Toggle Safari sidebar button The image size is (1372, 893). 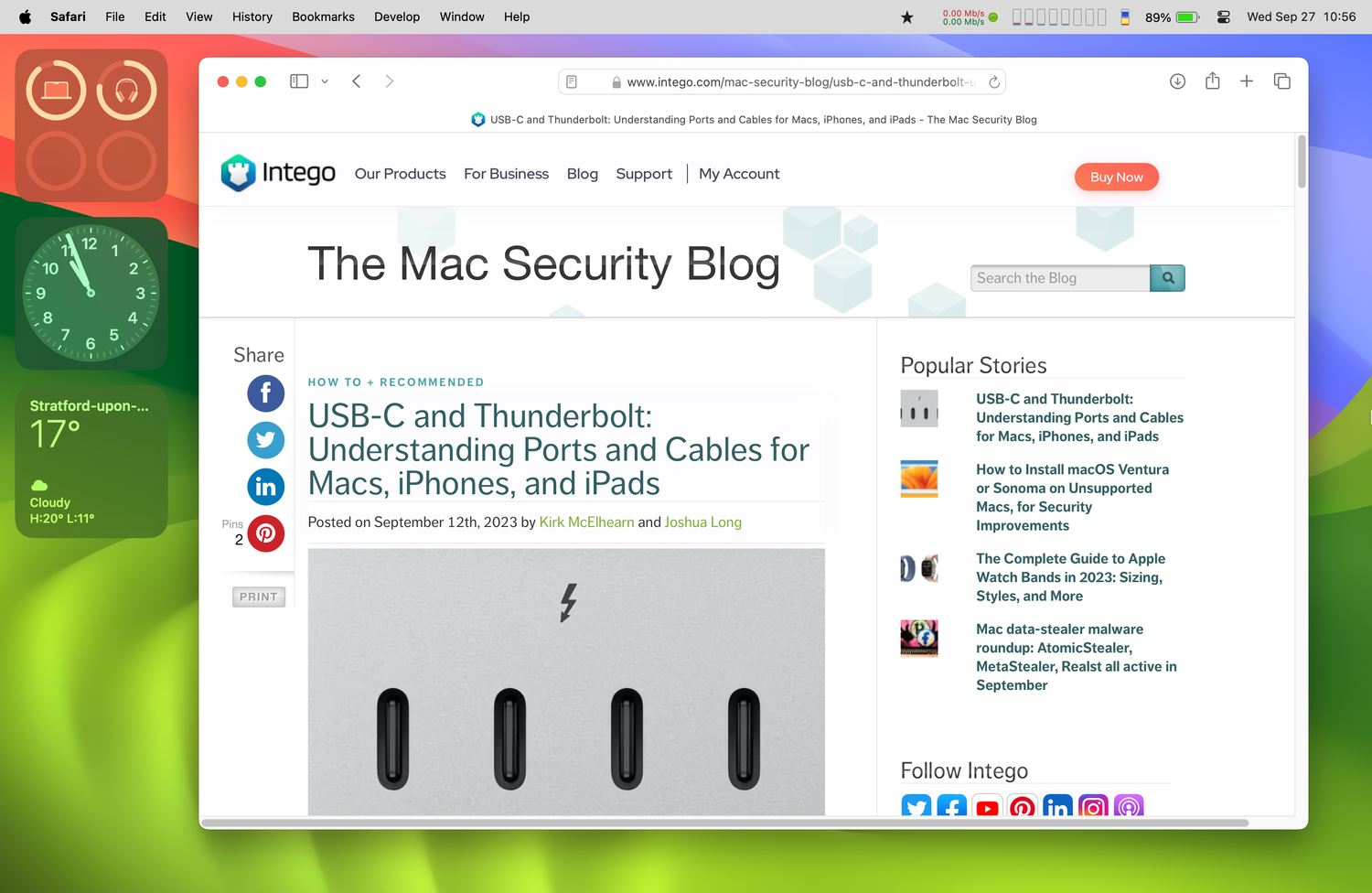click(x=299, y=81)
